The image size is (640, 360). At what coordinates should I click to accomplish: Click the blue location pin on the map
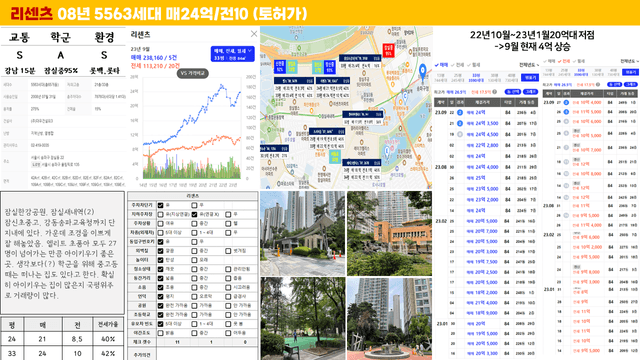tap(422, 70)
